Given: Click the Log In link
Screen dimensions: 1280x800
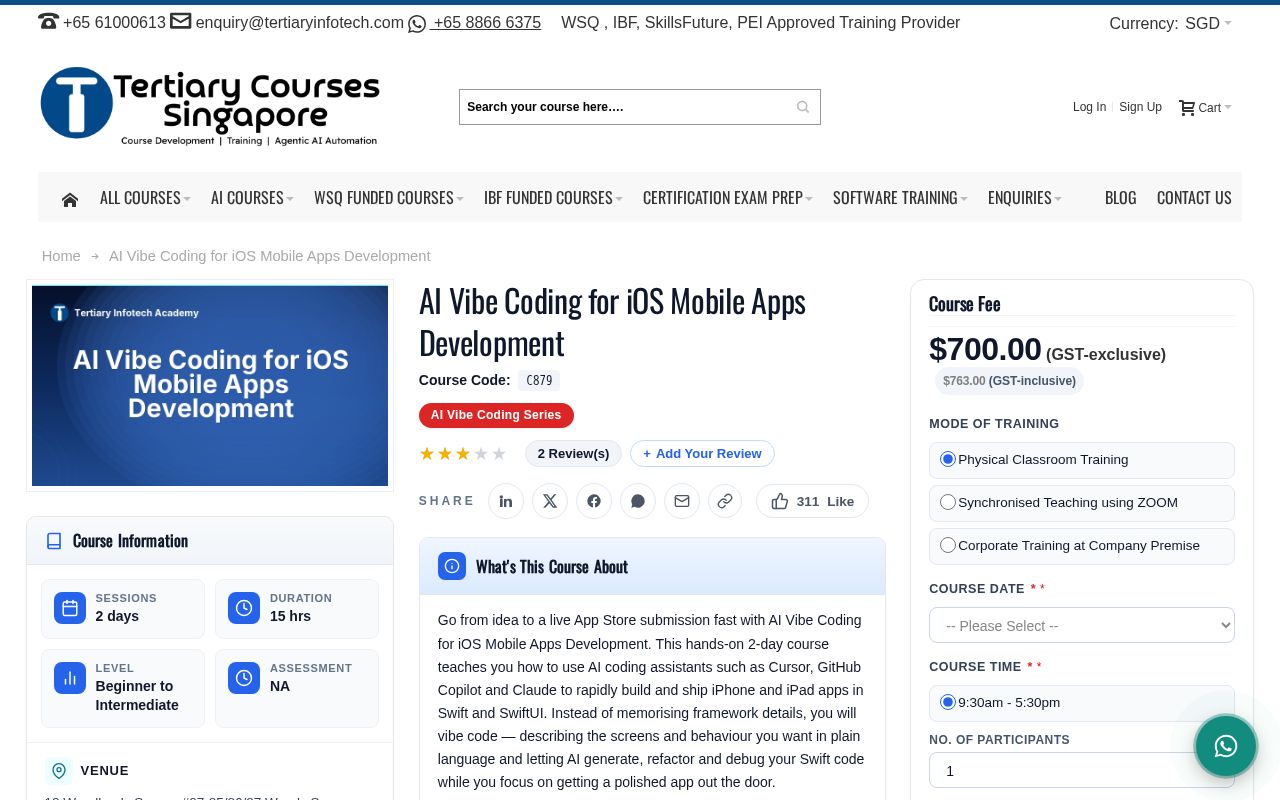Looking at the screenshot, I should [1089, 107].
